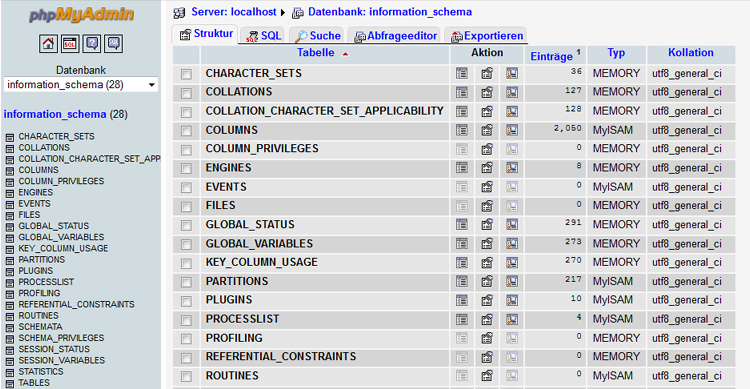Image resolution: width=750 pixels, height=389 pixels.
Task: Sort by the Tabelle column header
Action: [316, 53]
